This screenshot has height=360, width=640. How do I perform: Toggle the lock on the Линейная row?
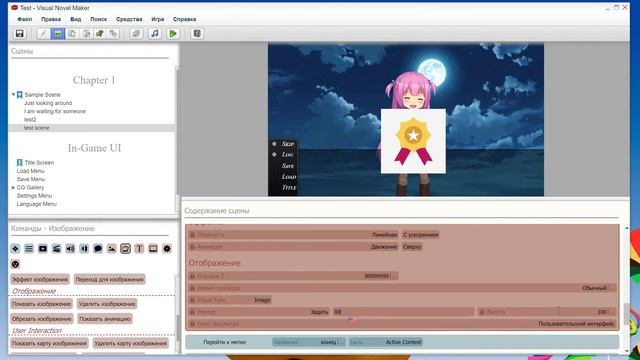pyautogui.click(x=192, y=235)
